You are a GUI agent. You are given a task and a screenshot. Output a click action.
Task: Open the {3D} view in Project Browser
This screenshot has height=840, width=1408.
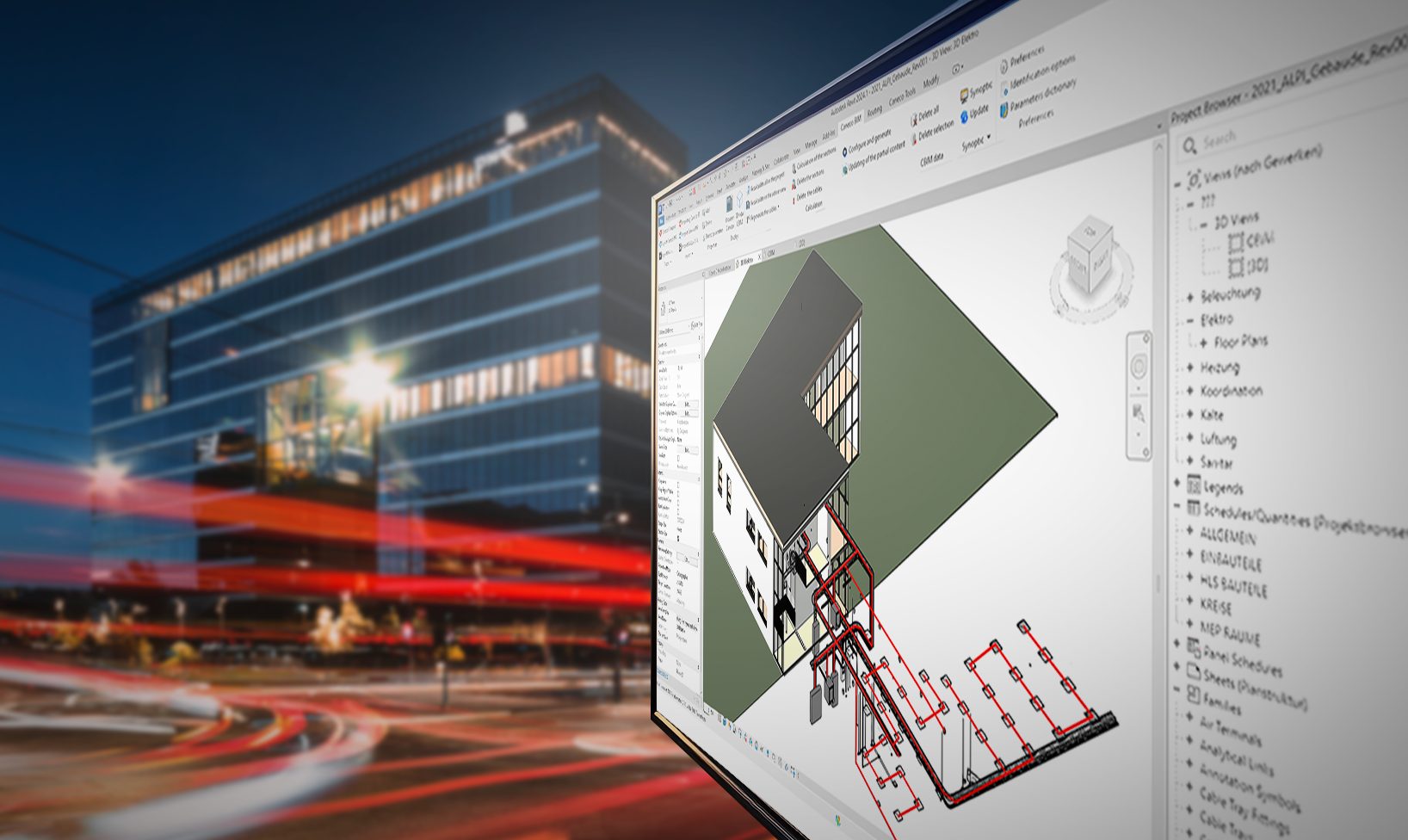coord(1257,265)
